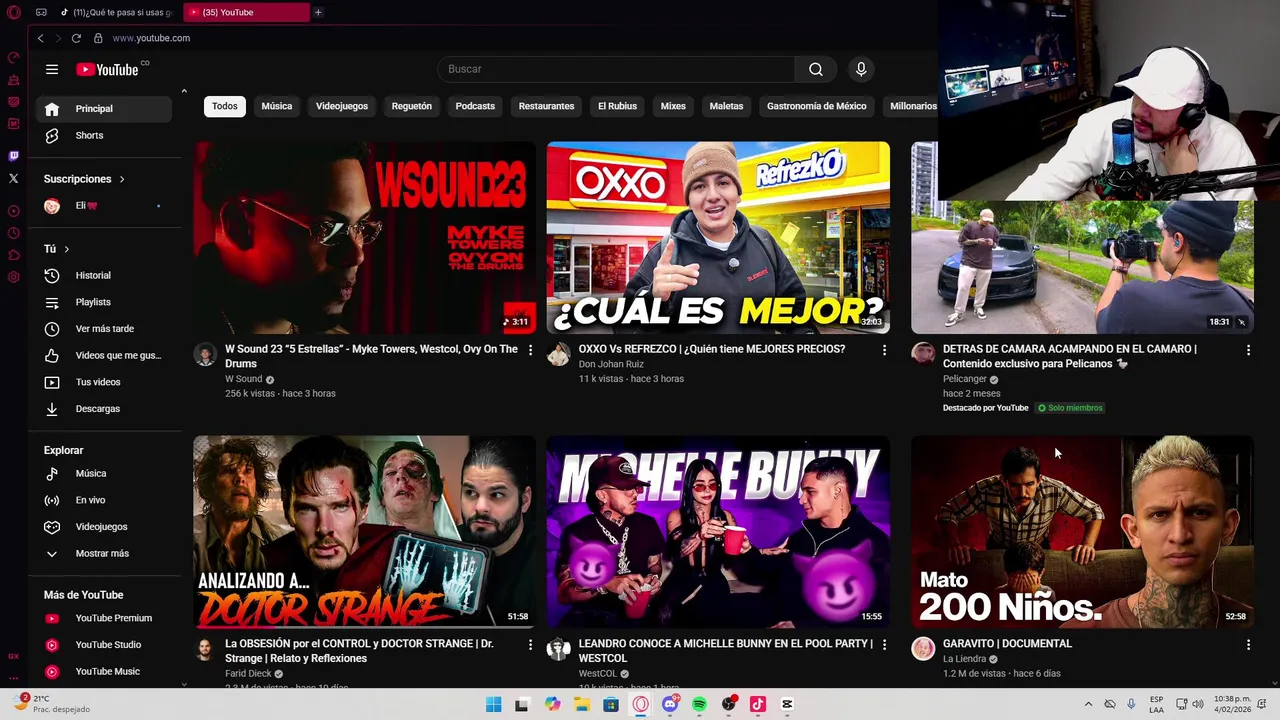Open GX Control in the Opera sidebar

13,57
